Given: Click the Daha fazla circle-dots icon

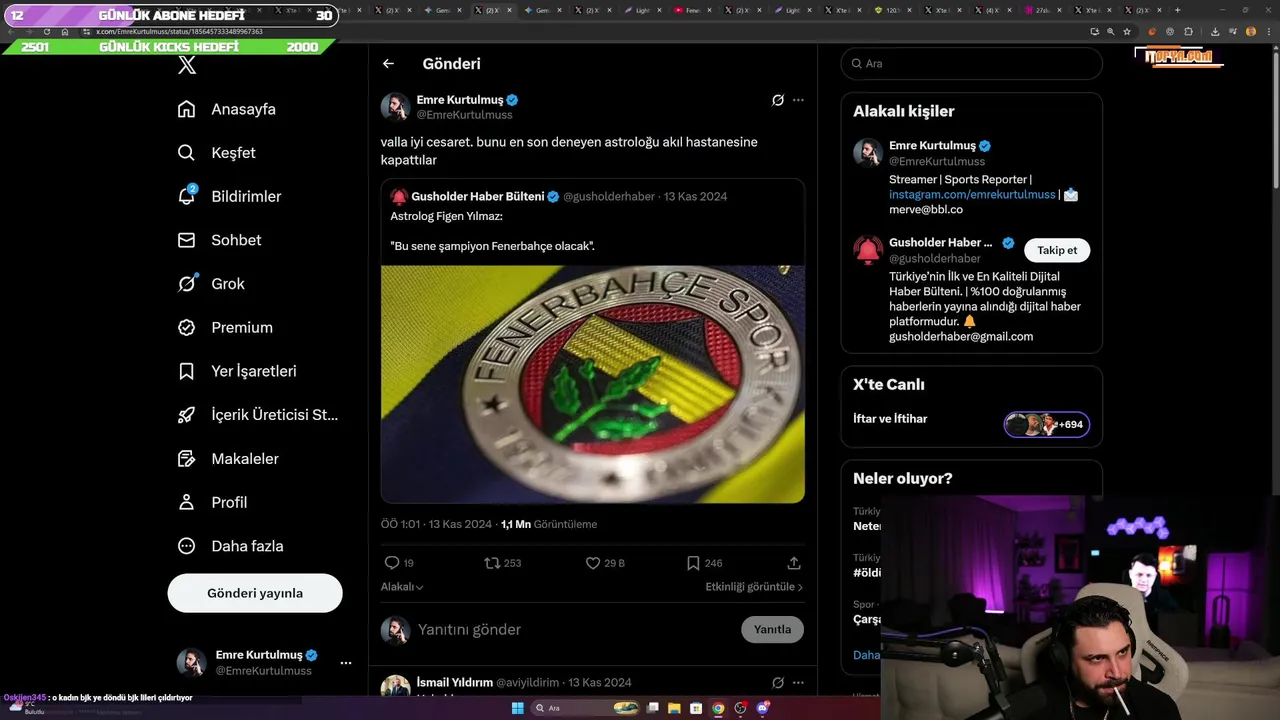Looking at the screenshot, I should [x=186, y=546].
